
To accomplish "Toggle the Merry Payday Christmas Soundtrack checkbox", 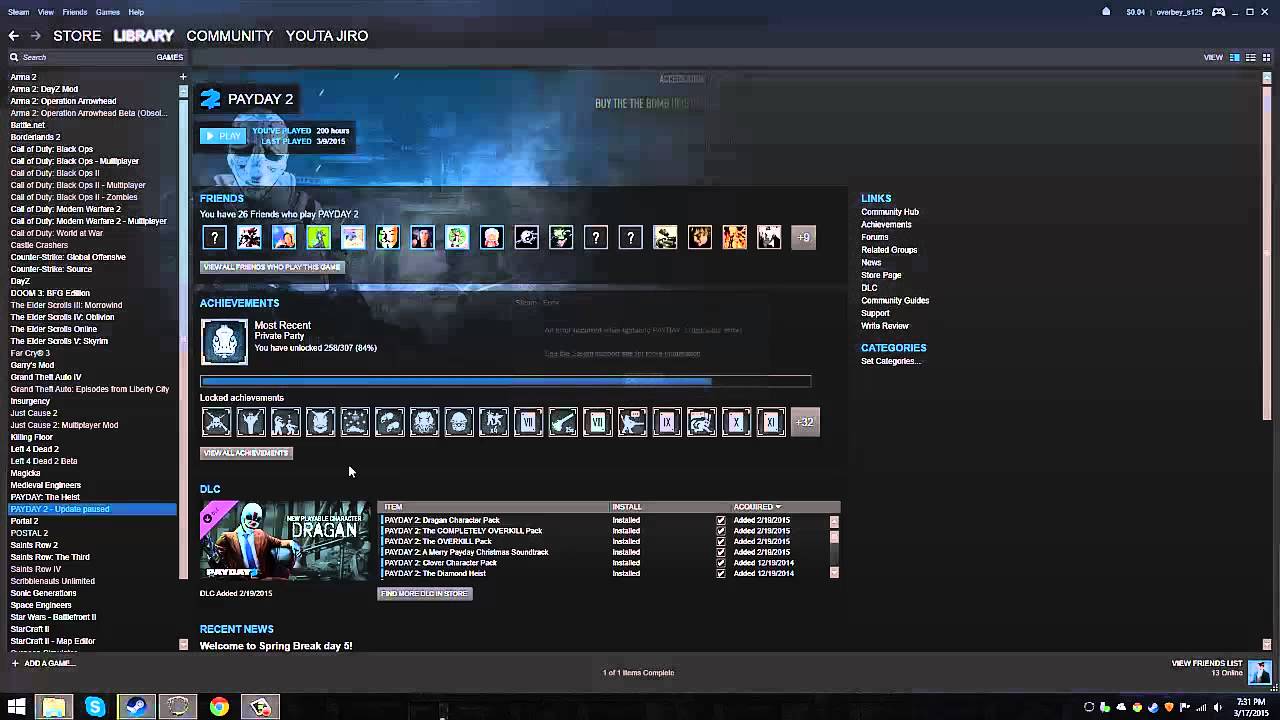I will point(721,552).
